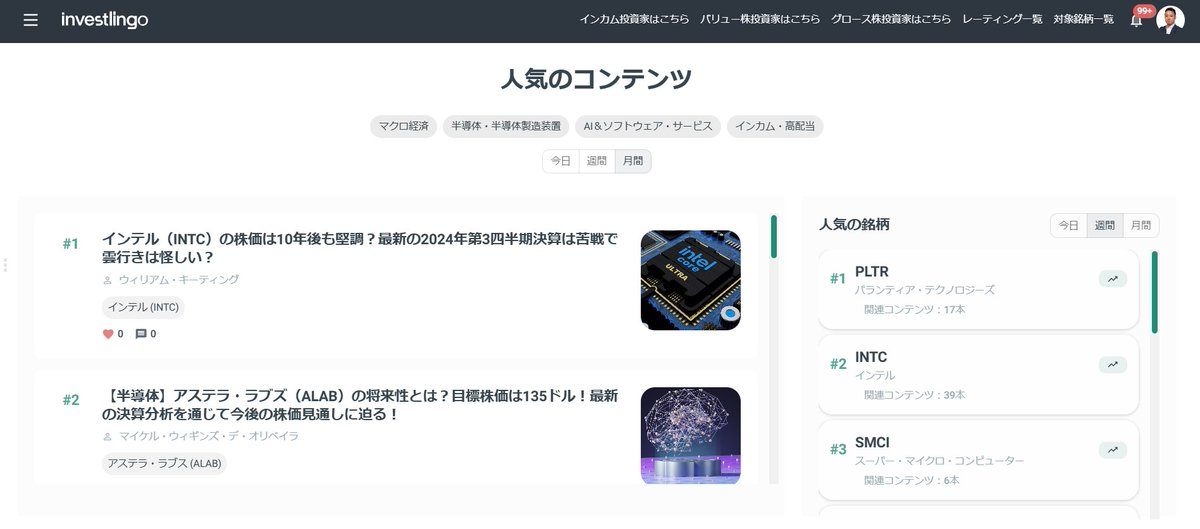Click the 99+ notification badge
1200x529 pixels.
1144,10
